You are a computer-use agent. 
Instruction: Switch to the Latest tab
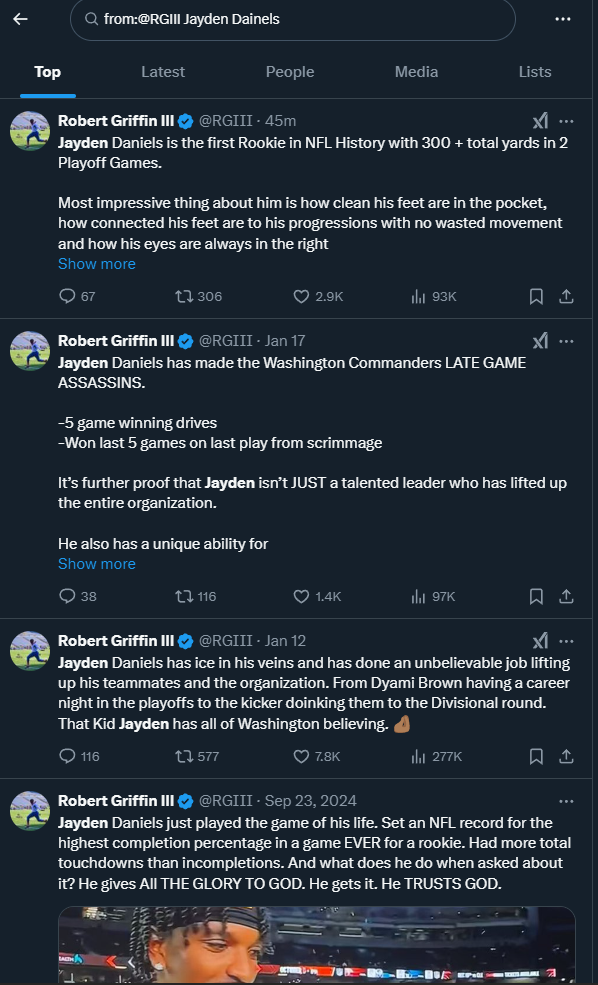click(163, 72)
